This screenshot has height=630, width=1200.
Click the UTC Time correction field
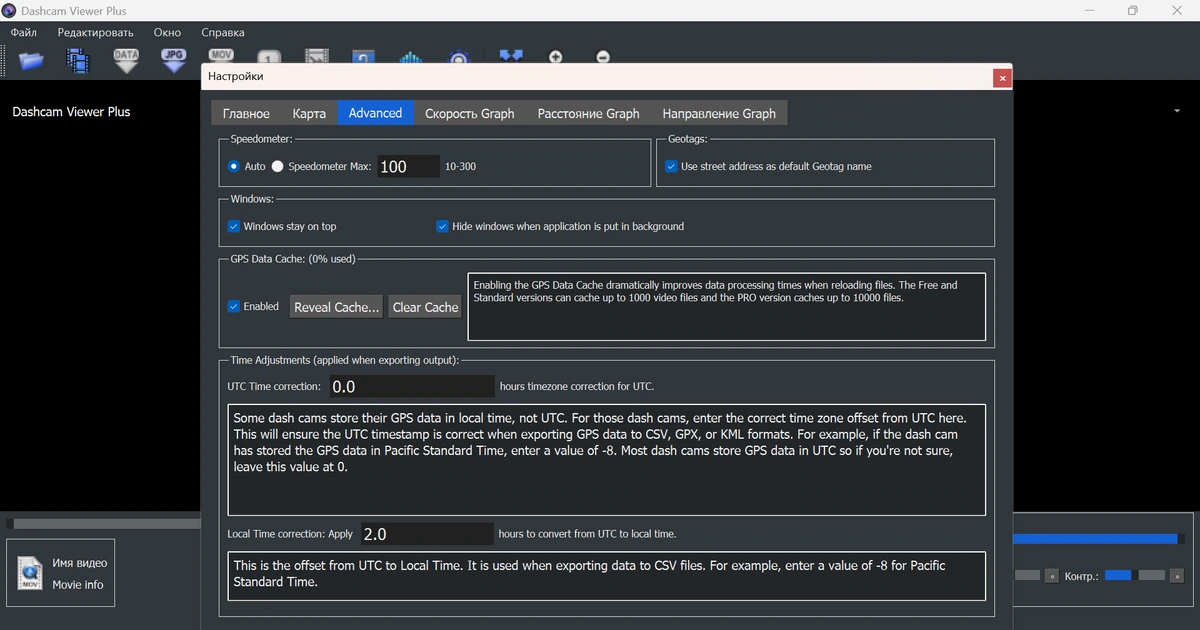[410, 386]
